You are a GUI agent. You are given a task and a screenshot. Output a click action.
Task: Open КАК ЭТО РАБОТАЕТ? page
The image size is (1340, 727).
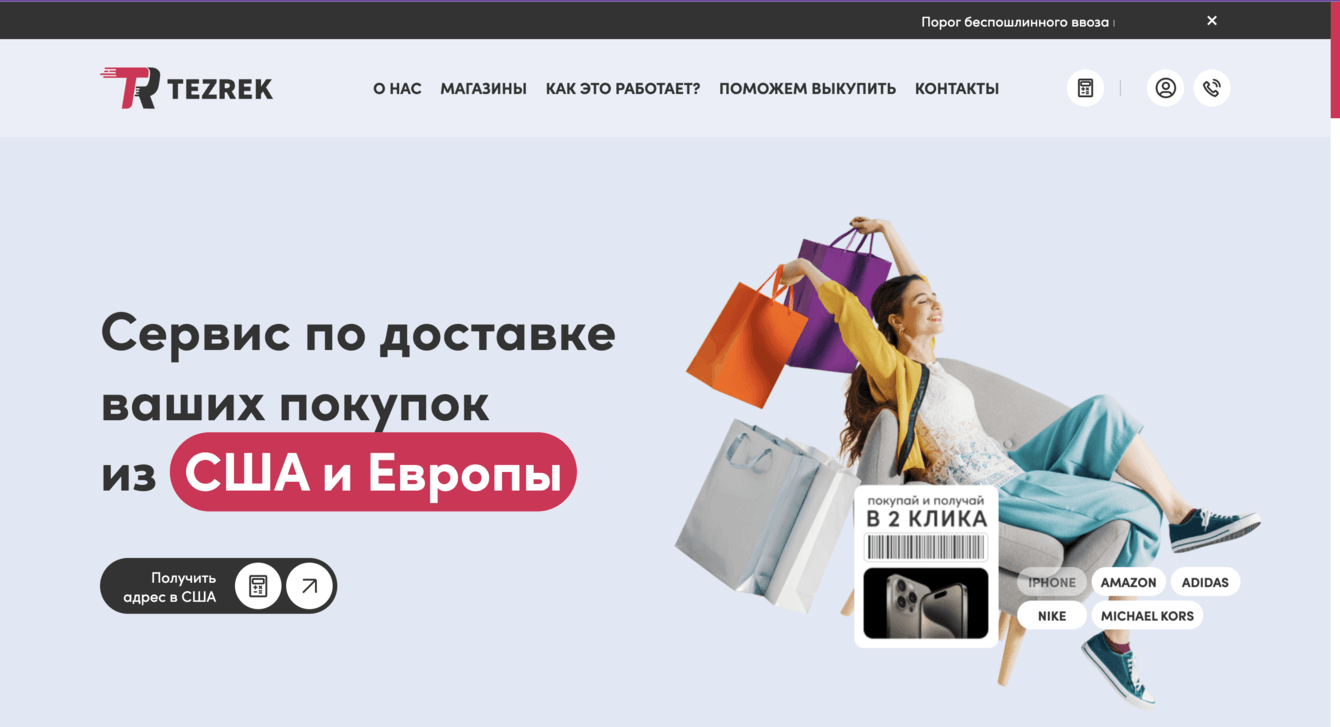point(623,88)
